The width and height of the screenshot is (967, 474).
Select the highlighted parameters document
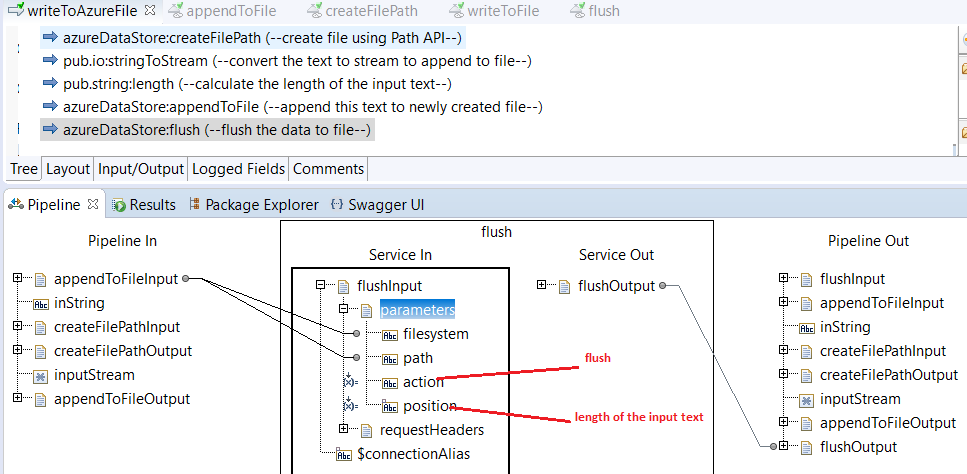tap(418, 309)
